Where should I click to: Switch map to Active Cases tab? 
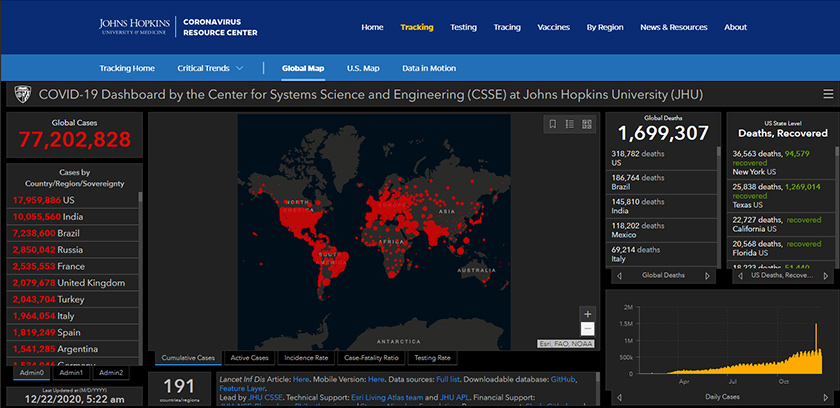[249, 358]
